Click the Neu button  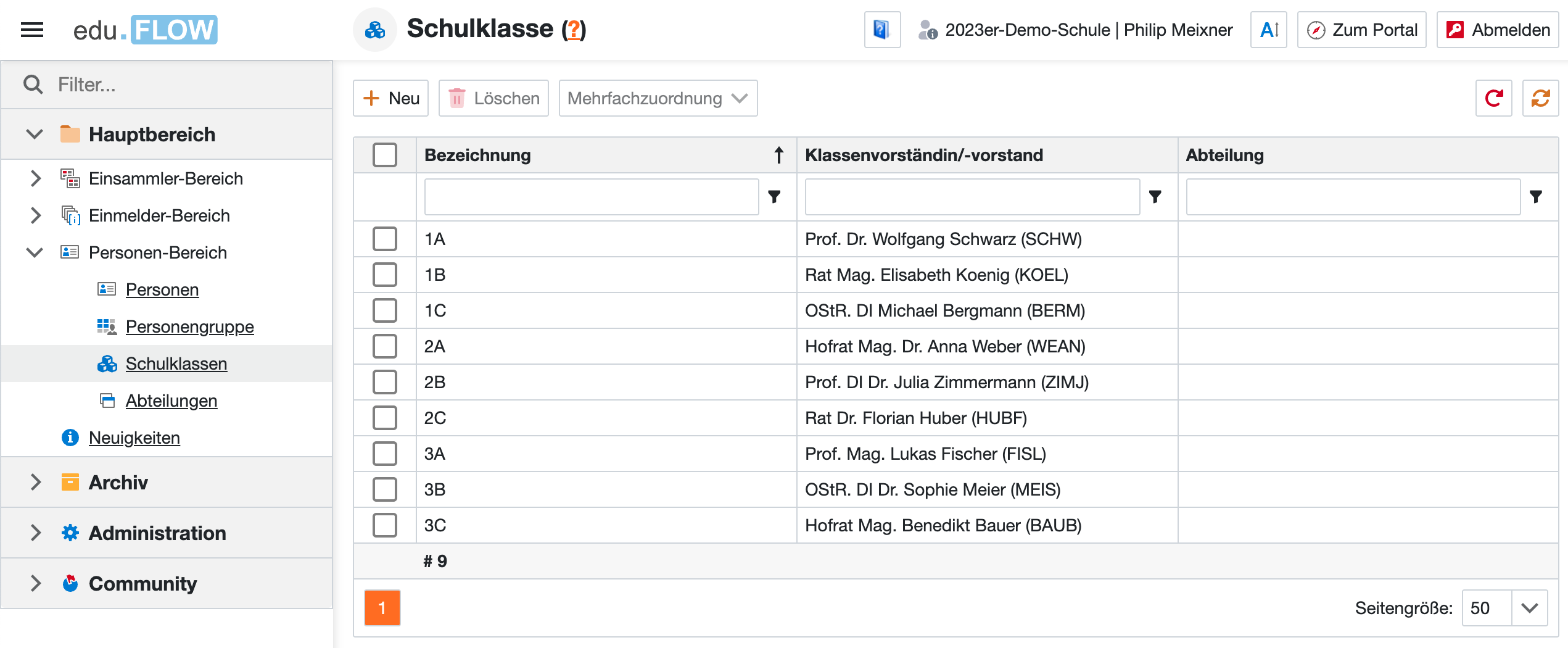[391, 98]
